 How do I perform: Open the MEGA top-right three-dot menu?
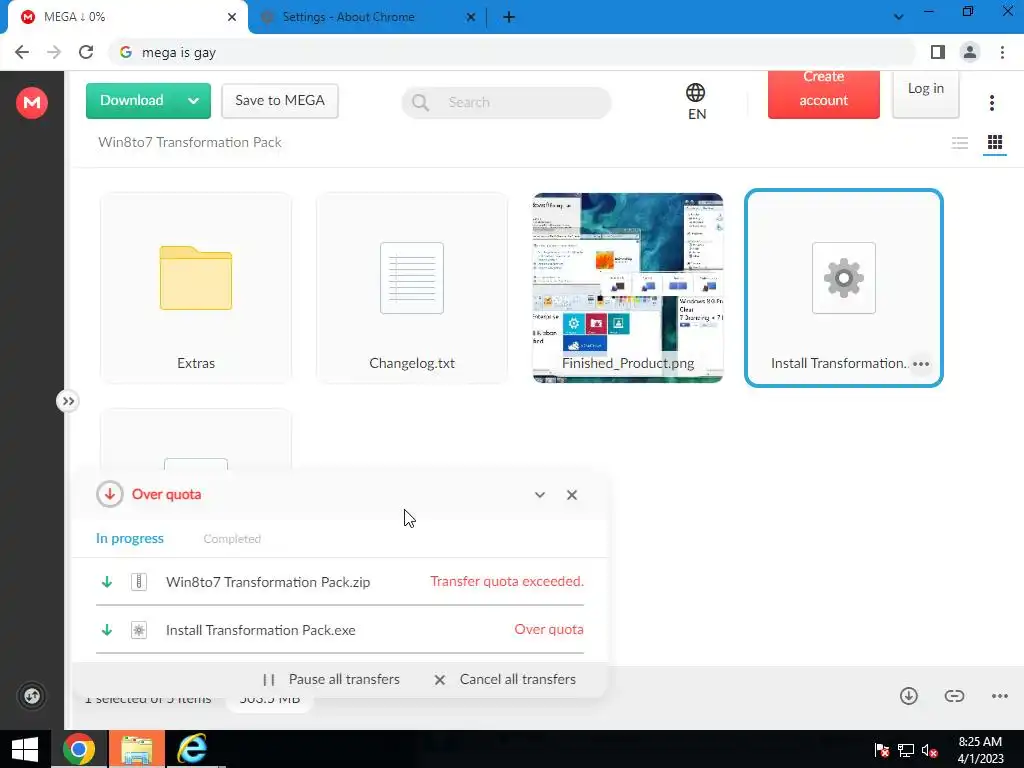pos(992,103)
